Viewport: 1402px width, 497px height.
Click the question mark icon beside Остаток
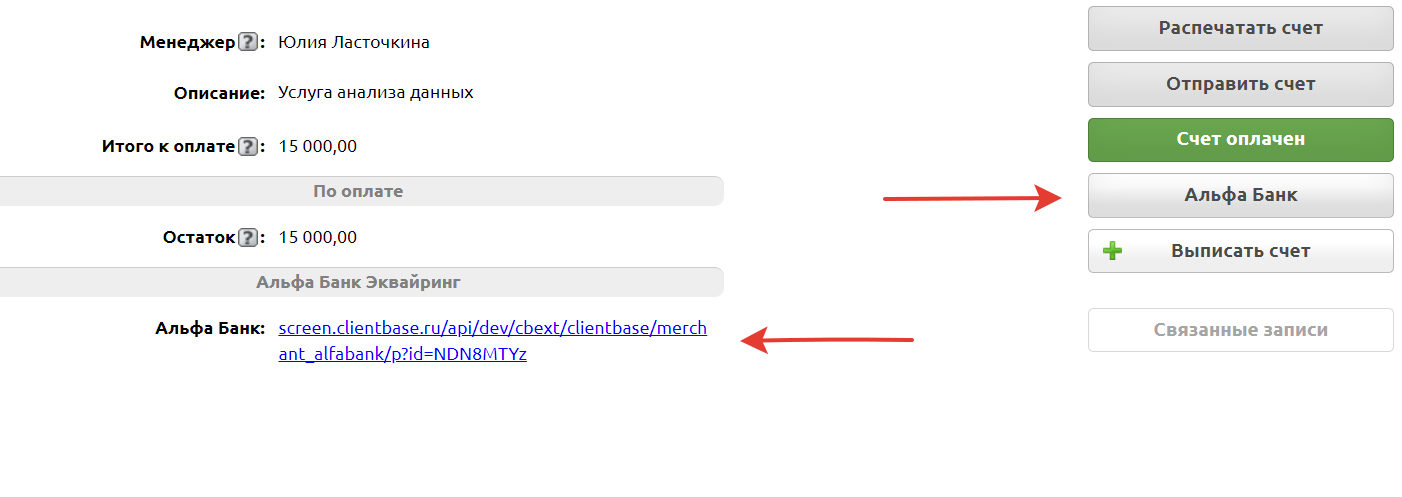point(247,238)
